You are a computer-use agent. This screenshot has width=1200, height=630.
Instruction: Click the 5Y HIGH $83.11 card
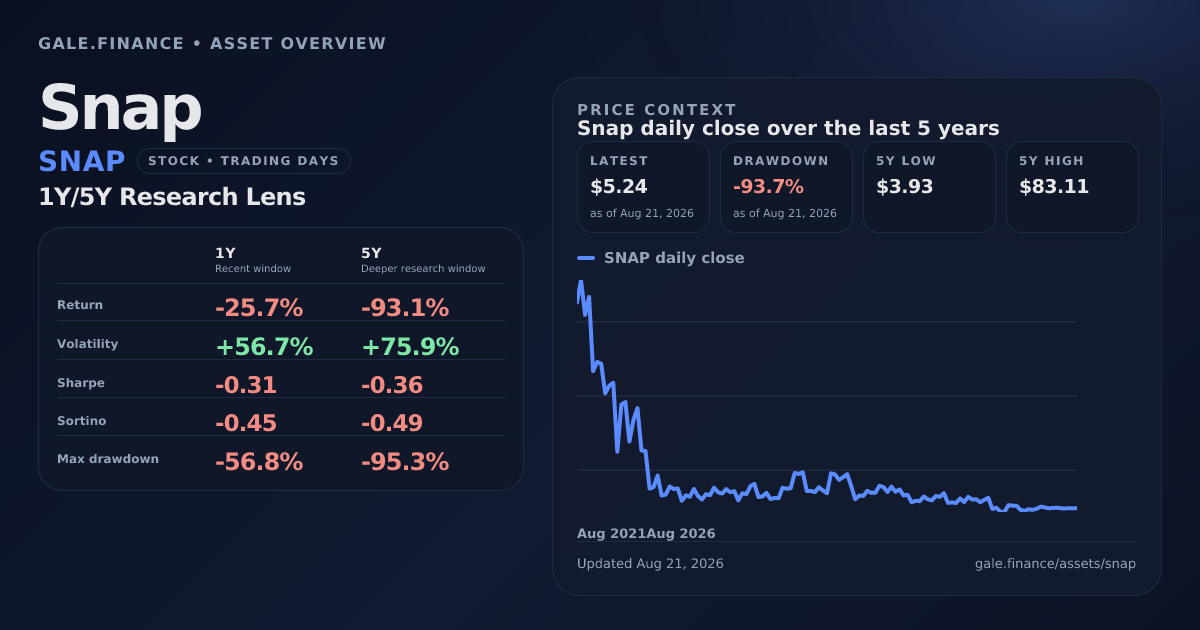[1072, 187]
